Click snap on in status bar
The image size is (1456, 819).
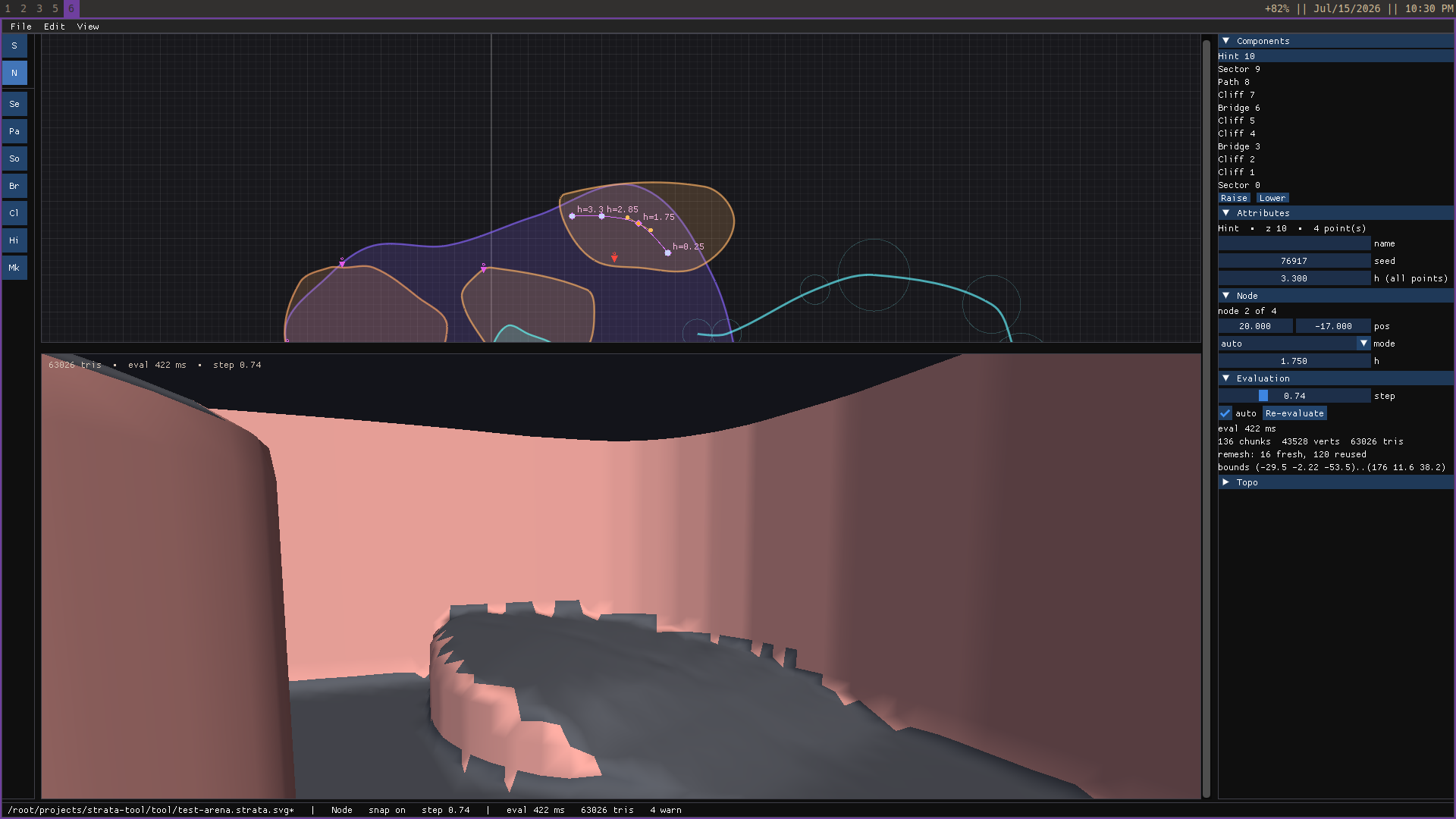387,810
